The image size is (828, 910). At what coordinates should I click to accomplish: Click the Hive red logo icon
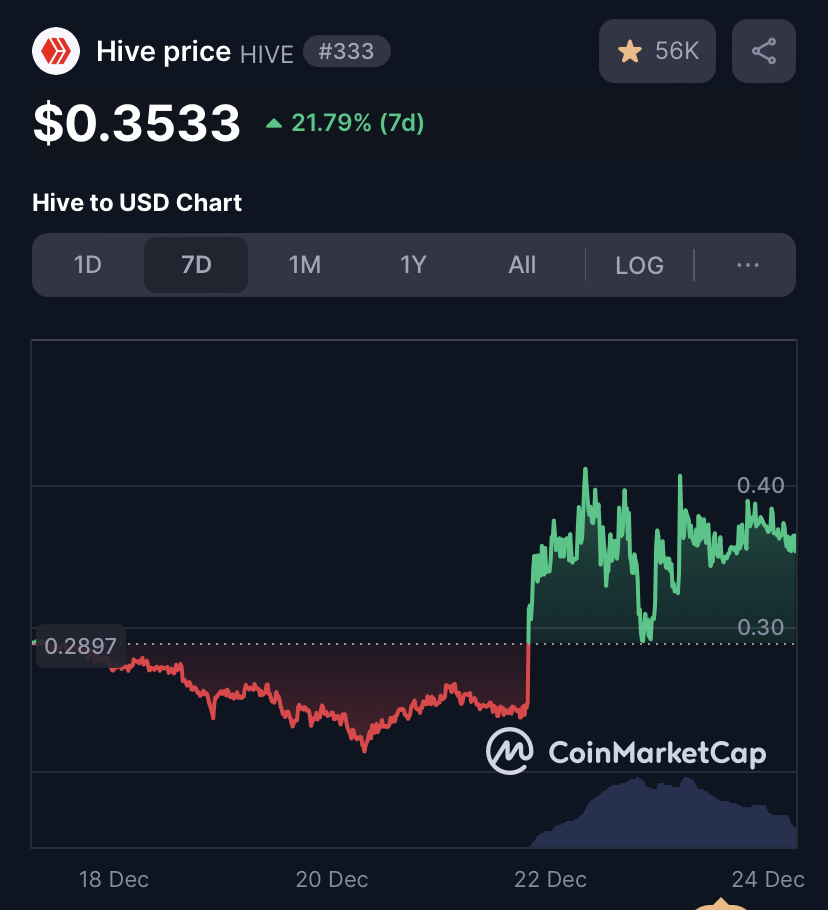pyautogui.click(x=56, y=51)
